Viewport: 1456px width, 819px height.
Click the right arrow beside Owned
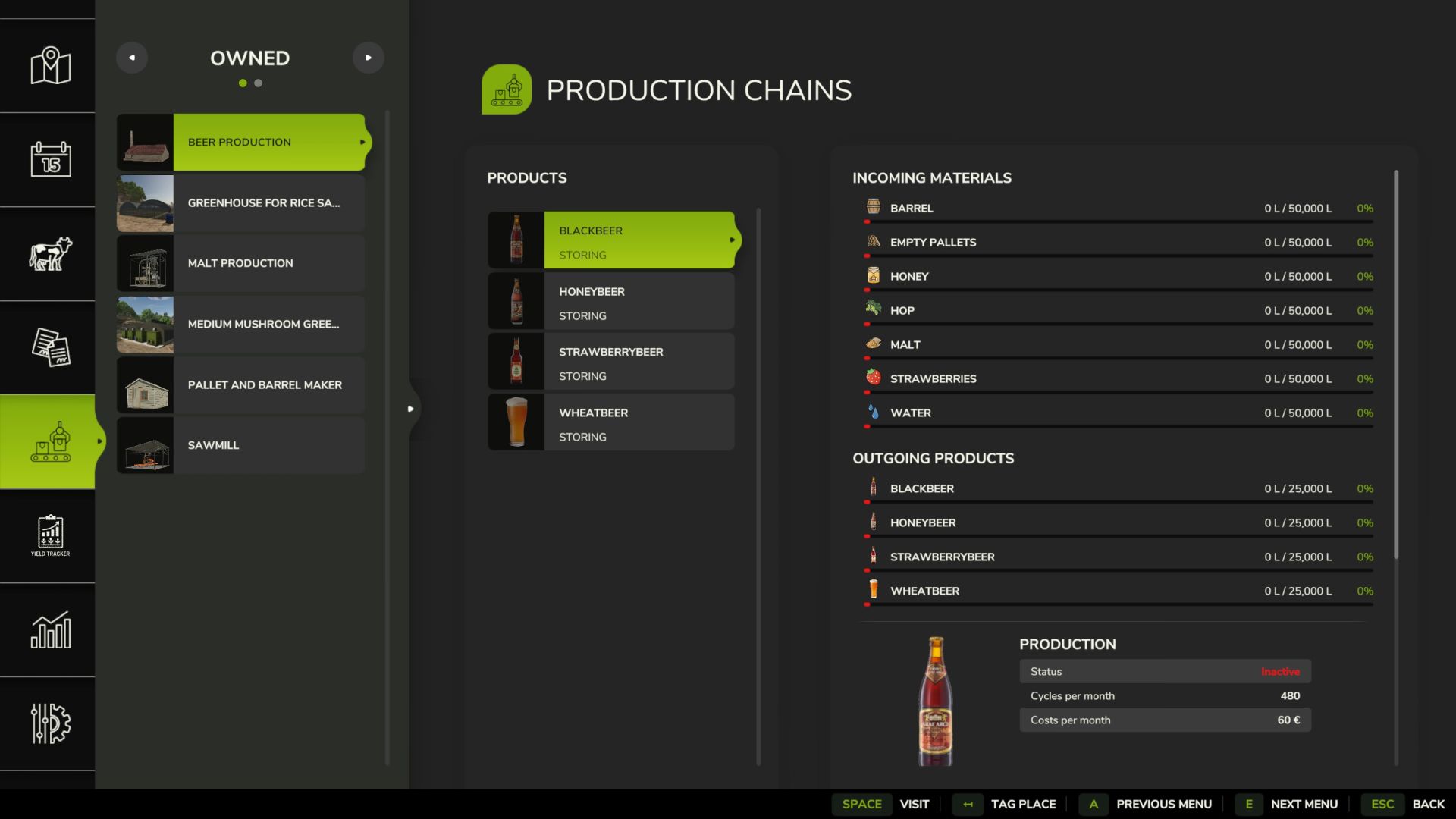369,57
